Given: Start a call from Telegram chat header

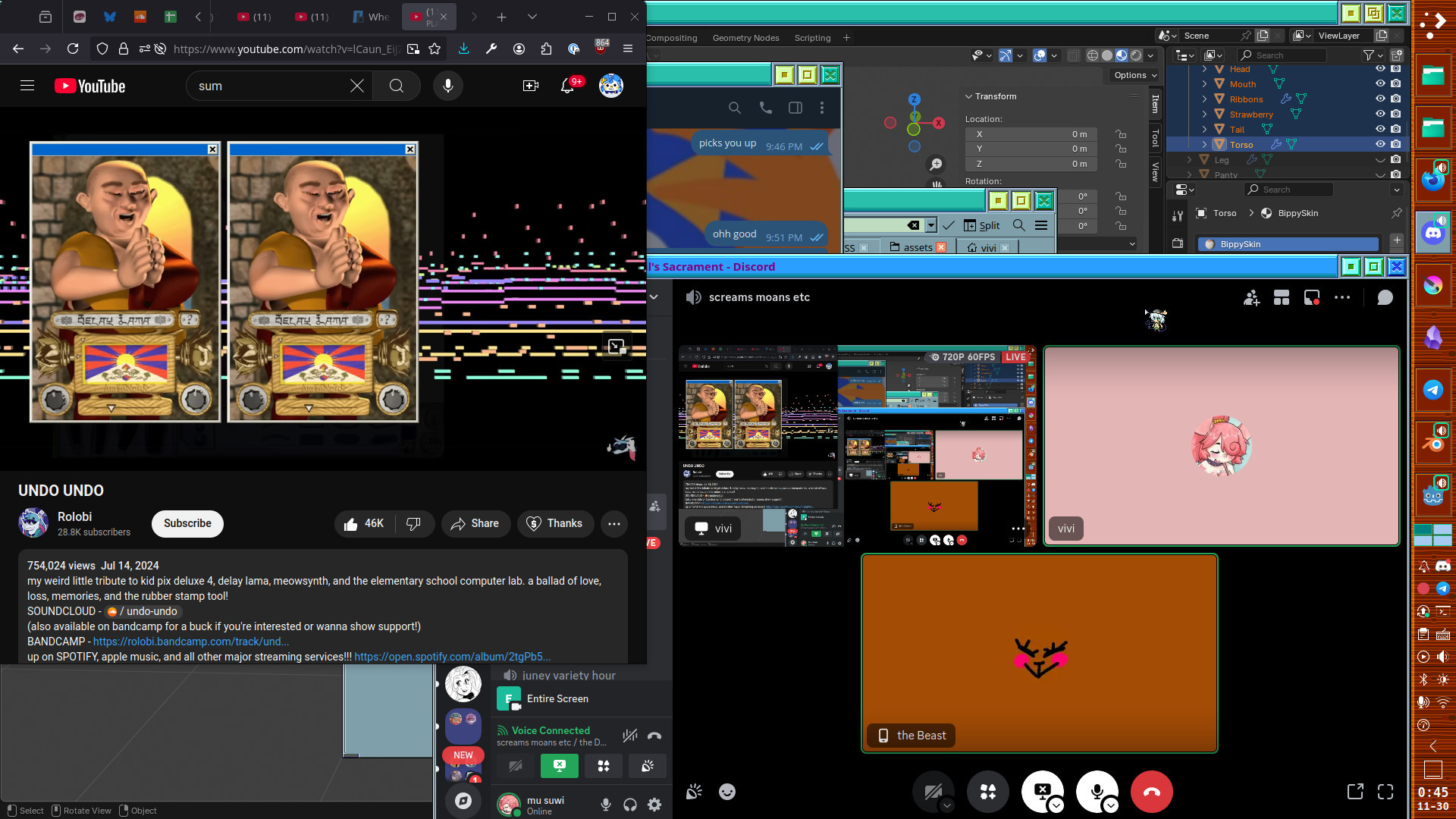Looking at the screenshot, I should tap(766, 108).
